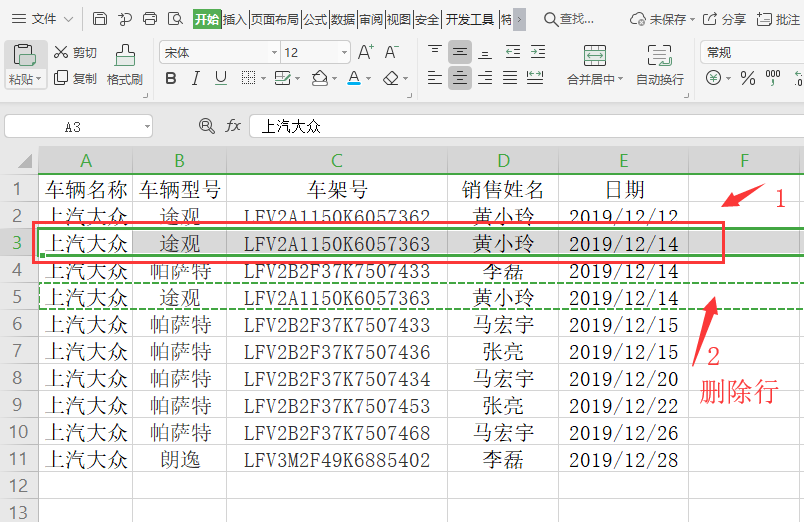Click the 查找 search box
The height and width of the screenshot is (522, 804).
tap(569, 19)
